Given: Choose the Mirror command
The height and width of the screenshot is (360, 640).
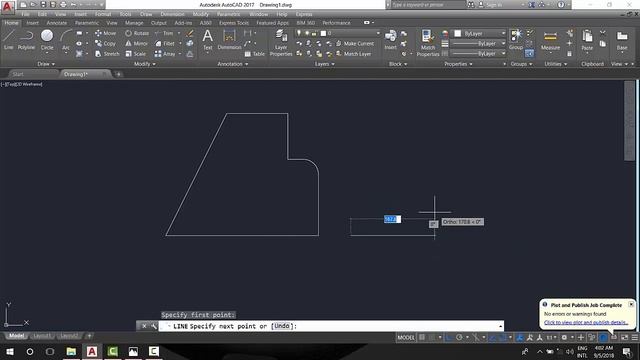Looking at the screenshot, I should pos(136,43).
